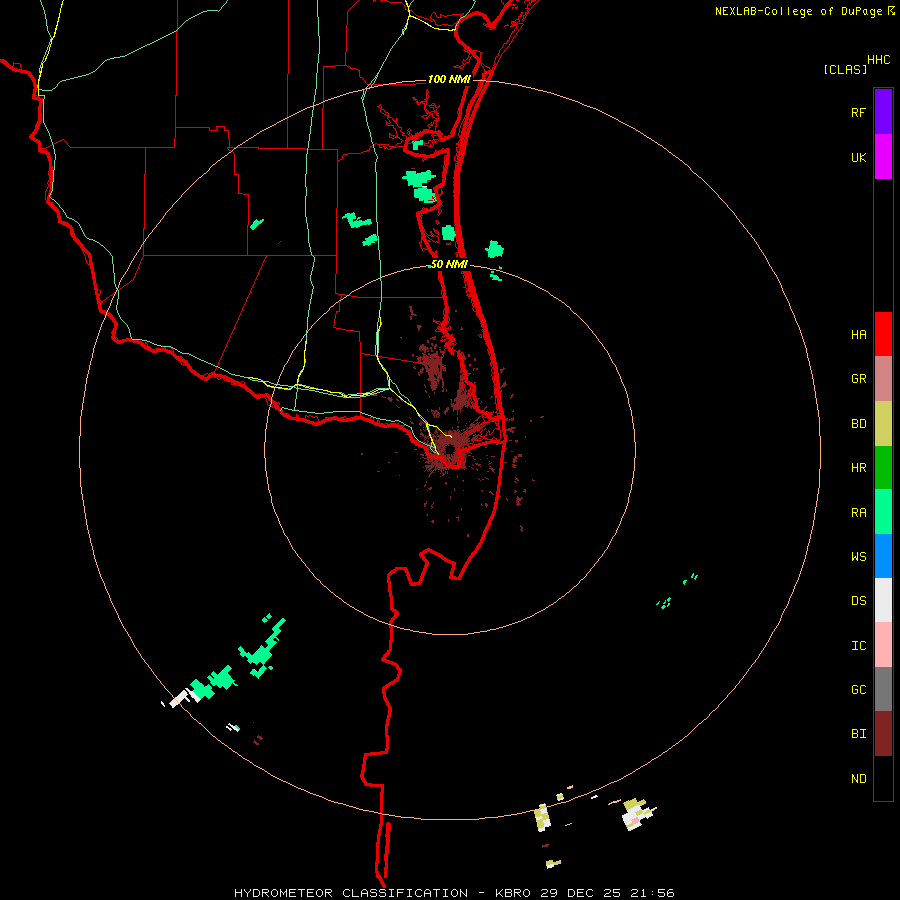Click the "100 NMI" range ring label
The image size is (900, 900).
coord(449,79)
